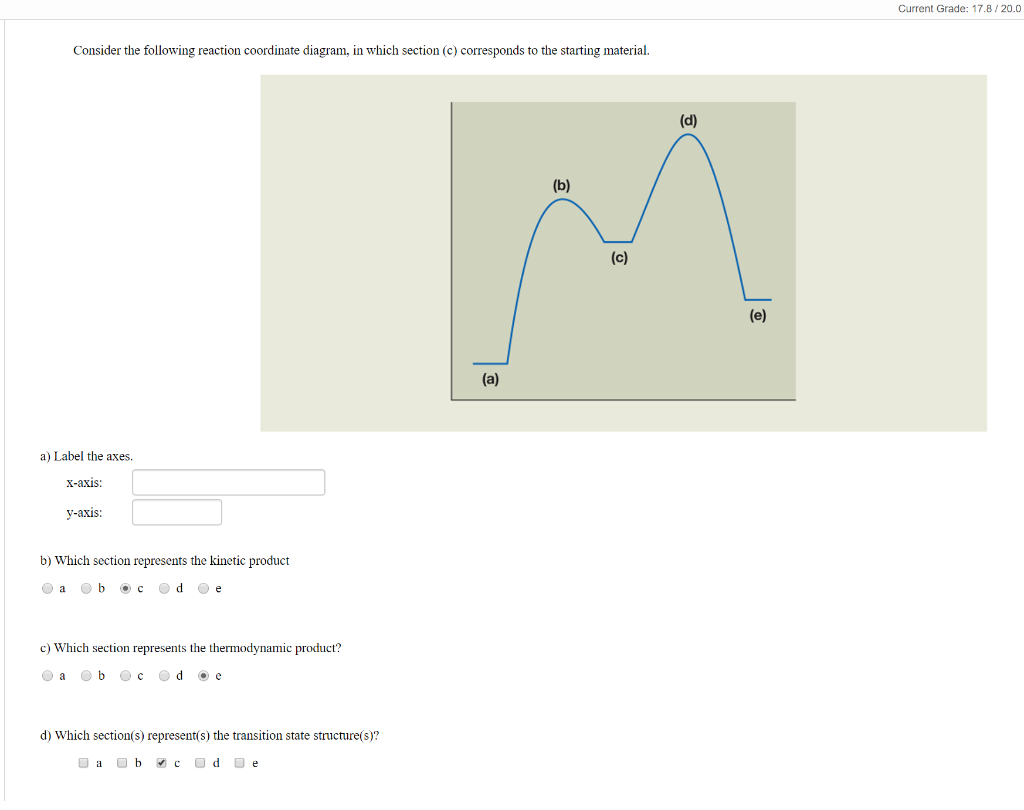Check box e for transition state structures
This screenshot has width=1024, height=810.
pyautogui.click(x=240, y=762)
